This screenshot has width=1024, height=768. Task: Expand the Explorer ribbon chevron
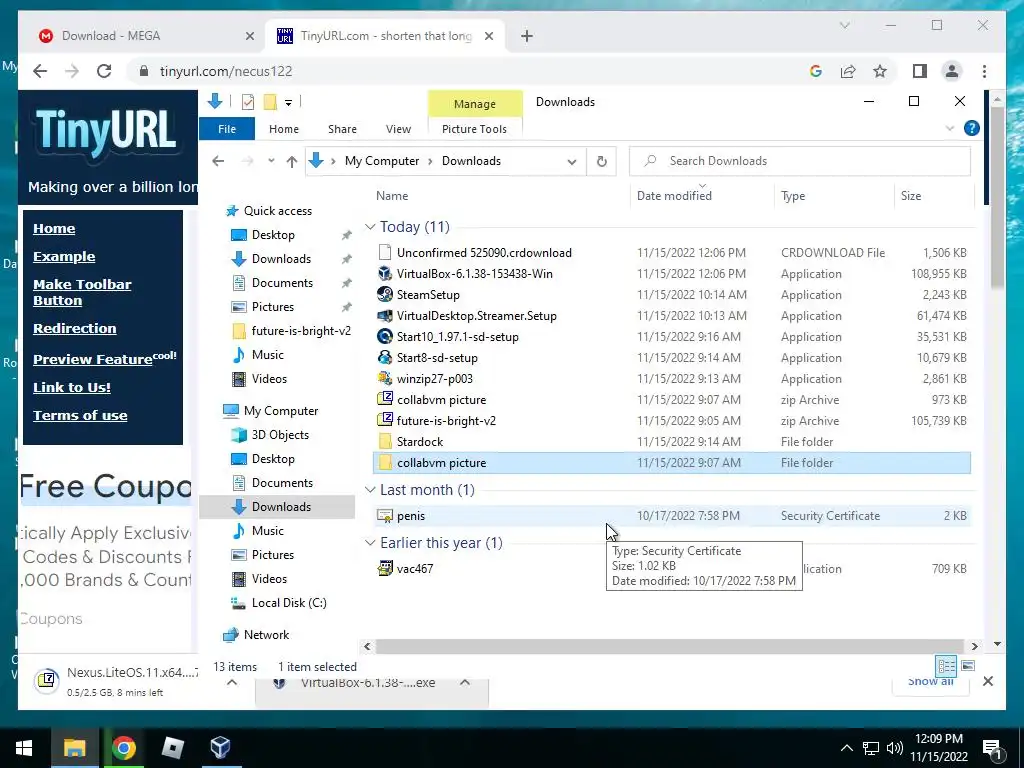(x=950, y=129)
